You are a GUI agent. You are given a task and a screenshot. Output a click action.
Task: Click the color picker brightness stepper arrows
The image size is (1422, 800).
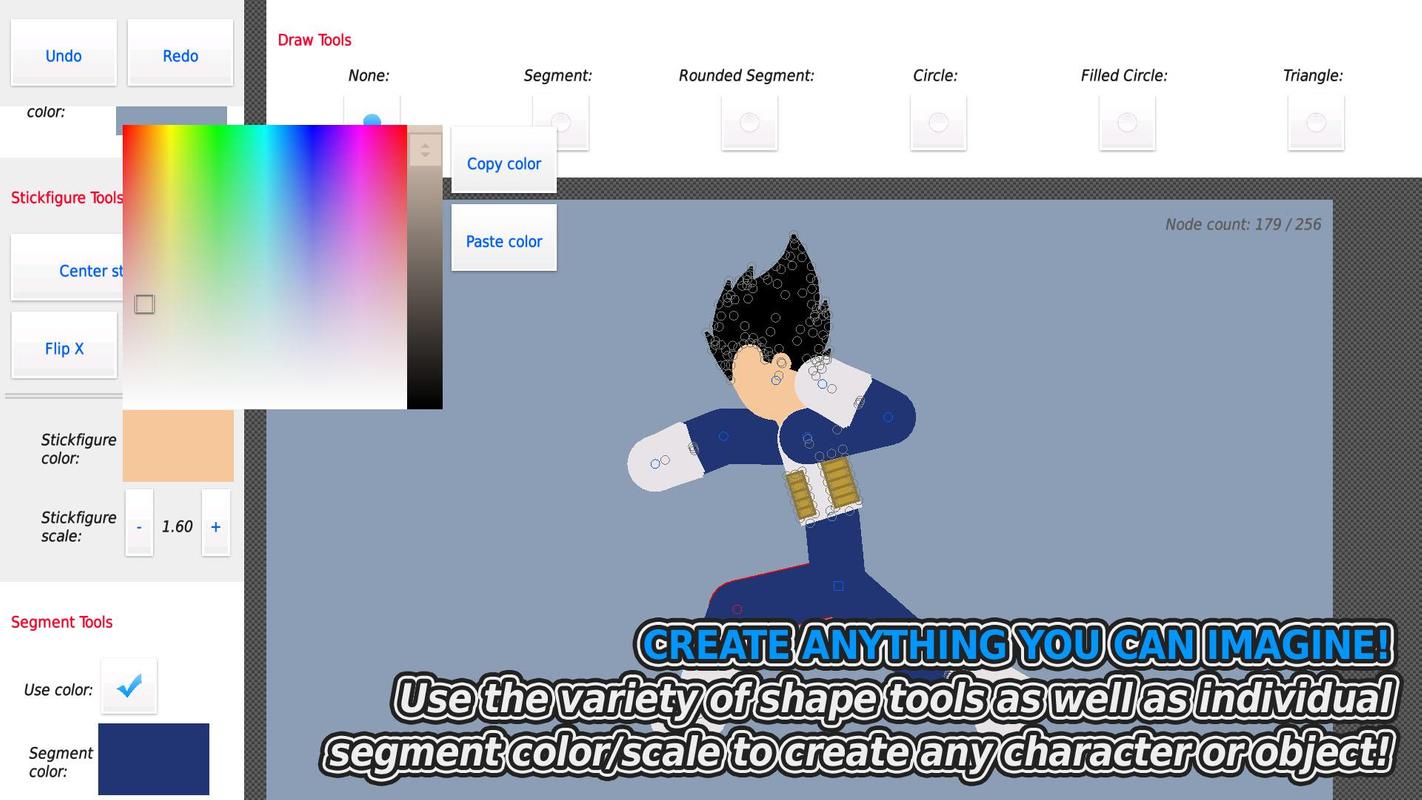coord(425,150)
